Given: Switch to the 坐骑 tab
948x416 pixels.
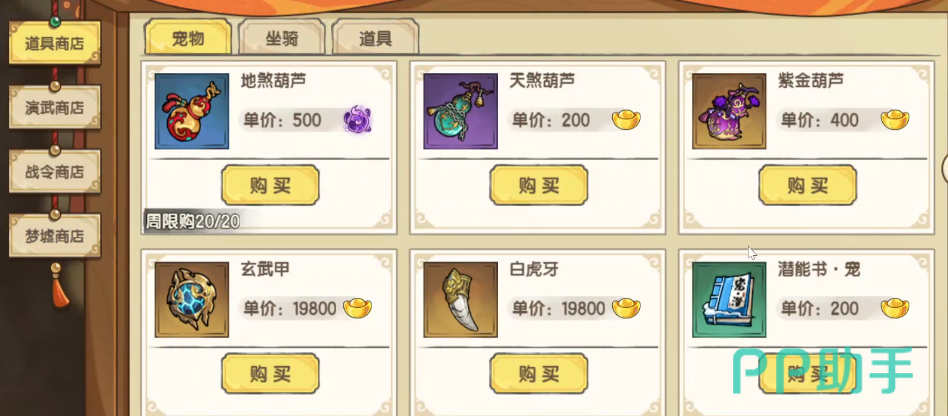Looking at the screenshot, I should click(x=282, y=38).
